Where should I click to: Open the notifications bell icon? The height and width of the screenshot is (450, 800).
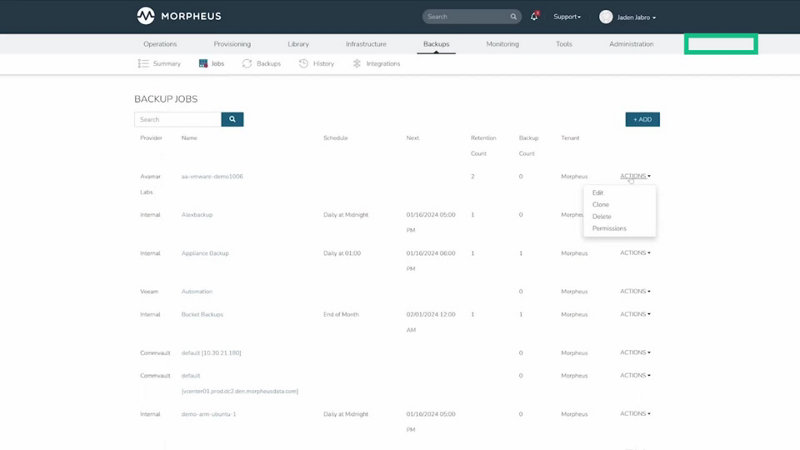[x=534, y=16]
